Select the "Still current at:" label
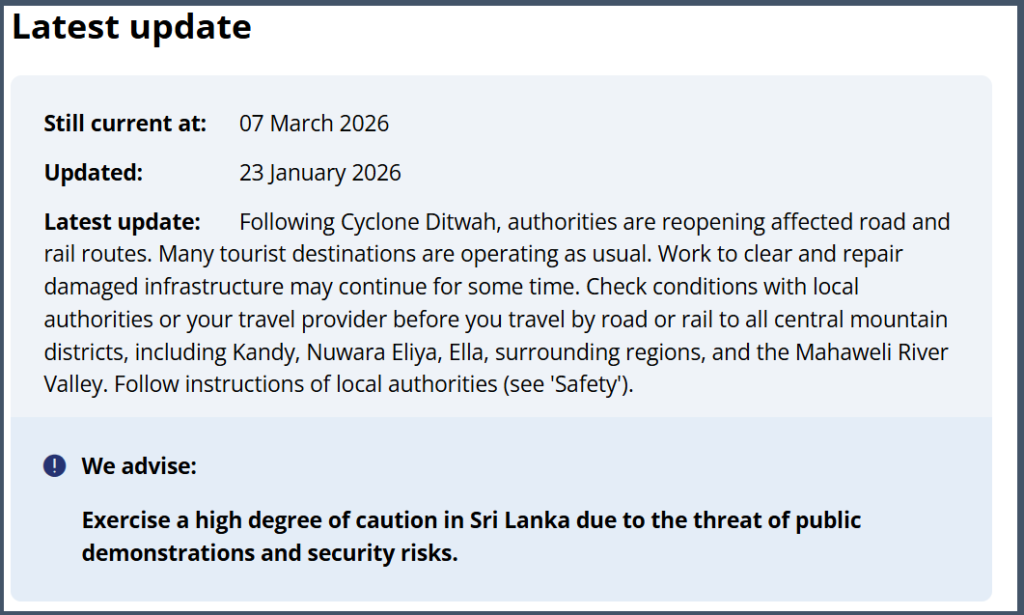 coord(125,124)
